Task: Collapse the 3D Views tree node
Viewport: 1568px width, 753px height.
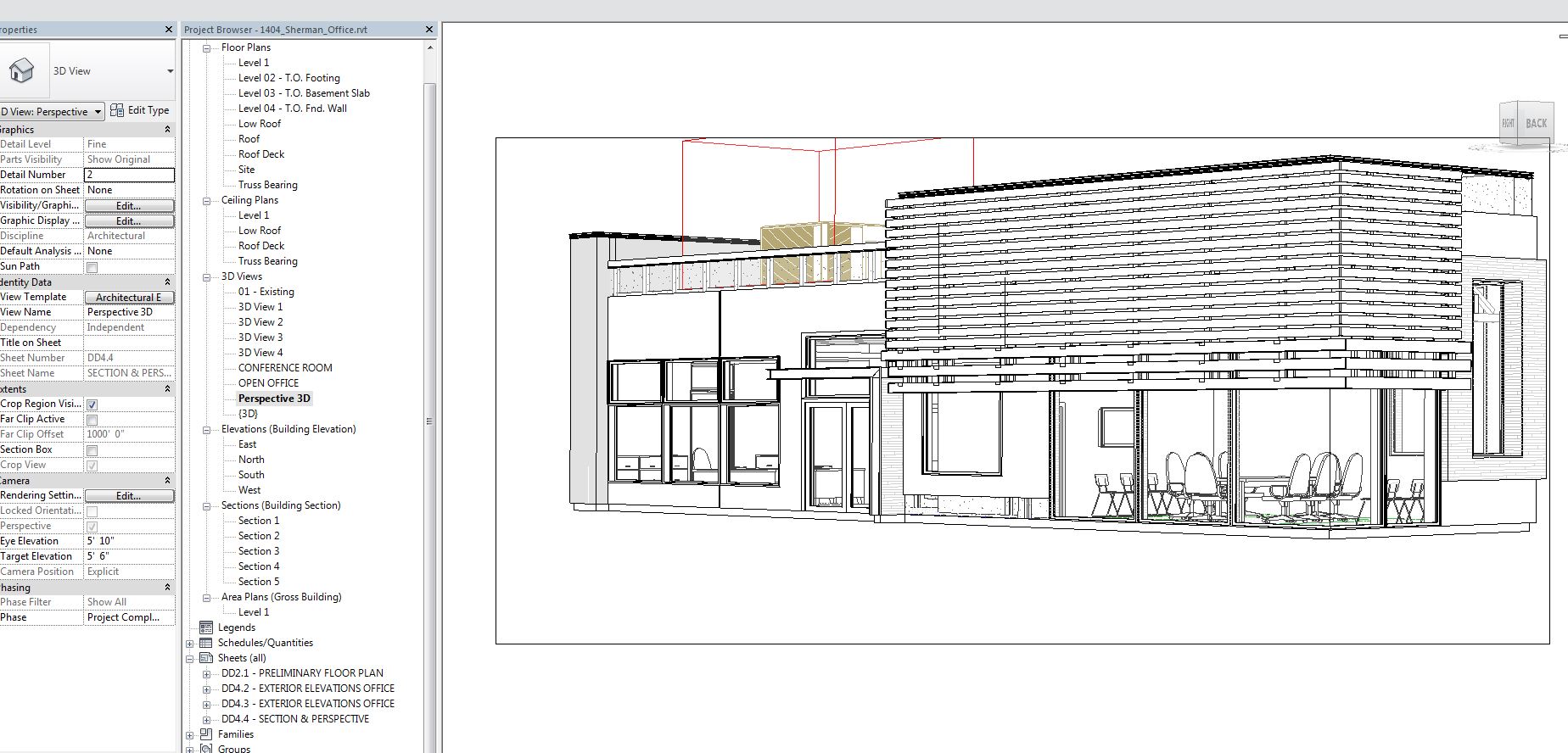Action: click(206, 277)
